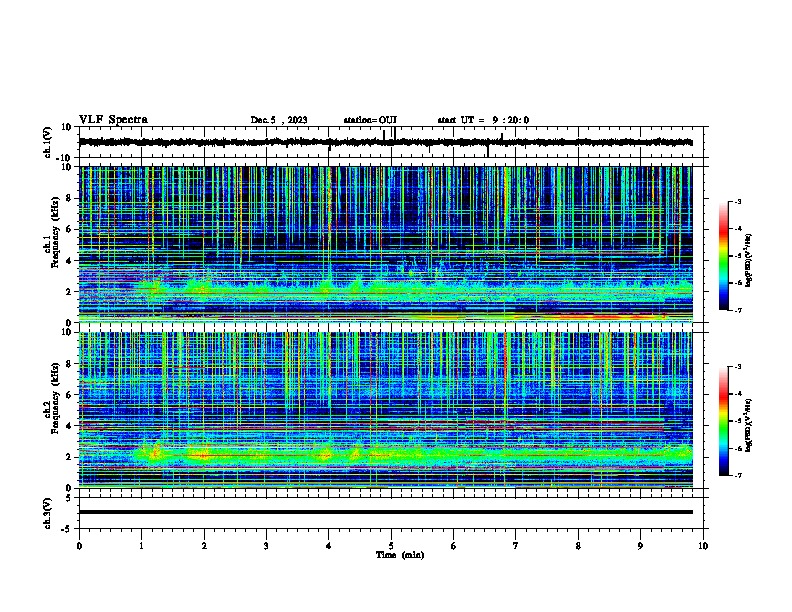Viewport: 792px width, 612px height.
Task: Click the "Time (min)" x-axis label
Action: [400, 555]
